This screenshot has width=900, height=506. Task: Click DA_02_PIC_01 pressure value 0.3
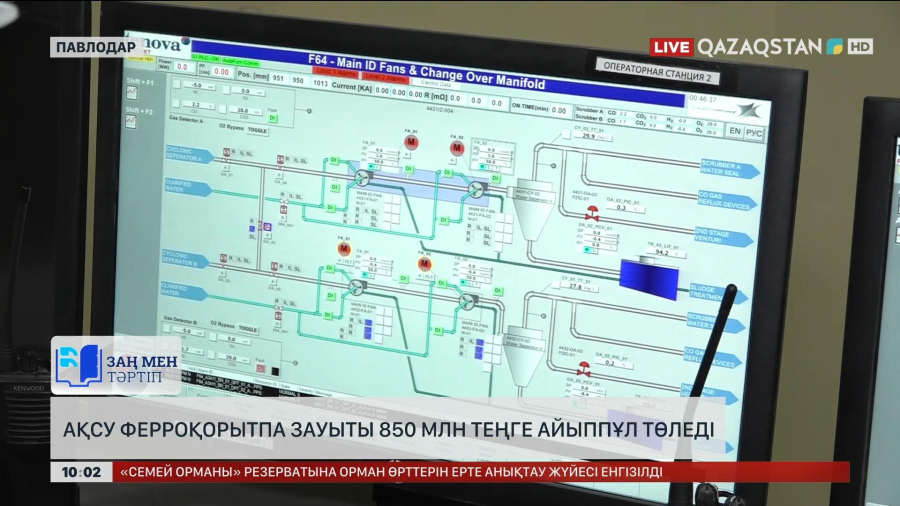tap(626, 208)
